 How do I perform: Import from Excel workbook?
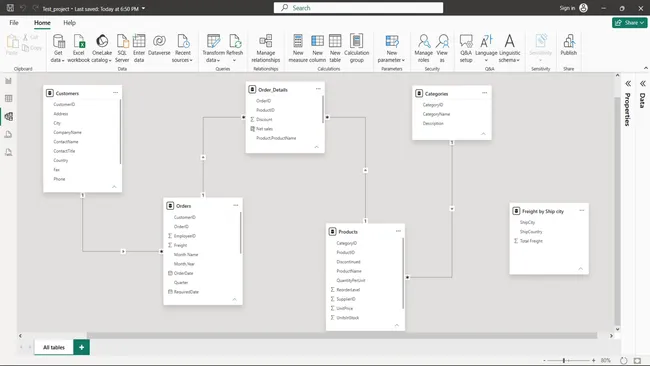[x=78, y=48]
